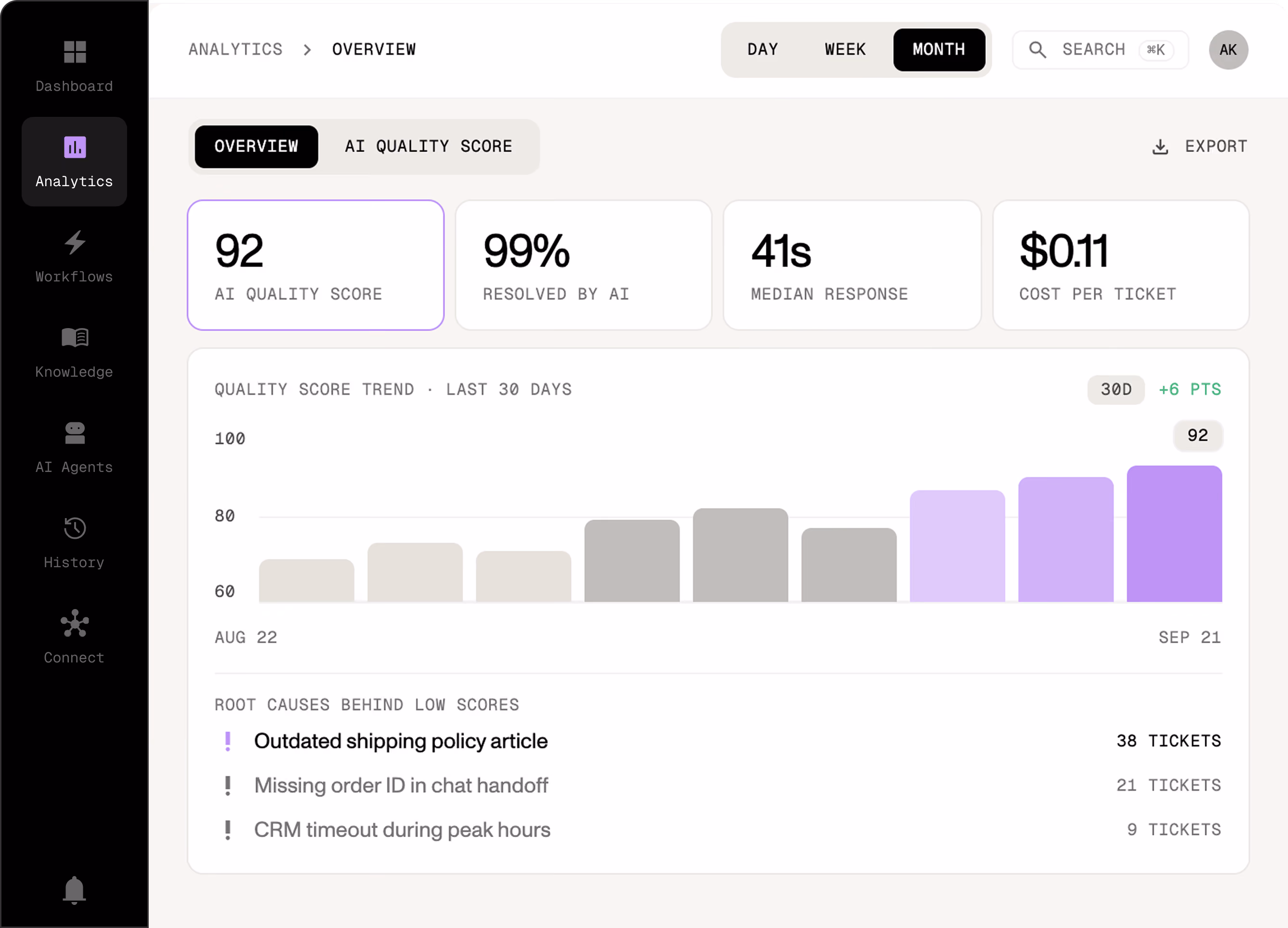The image size is (1288, 928).
Task: Select the OVERVIEW tab
Action: (256, 146)
